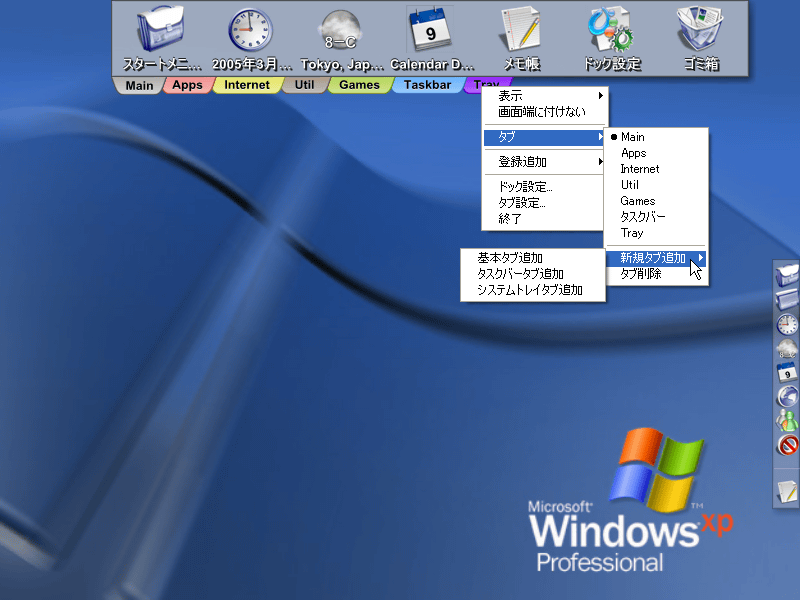The width and height of the screenshot is (800, 600).
Task: Choose 終了 to exit the dock
Action: 544,219
